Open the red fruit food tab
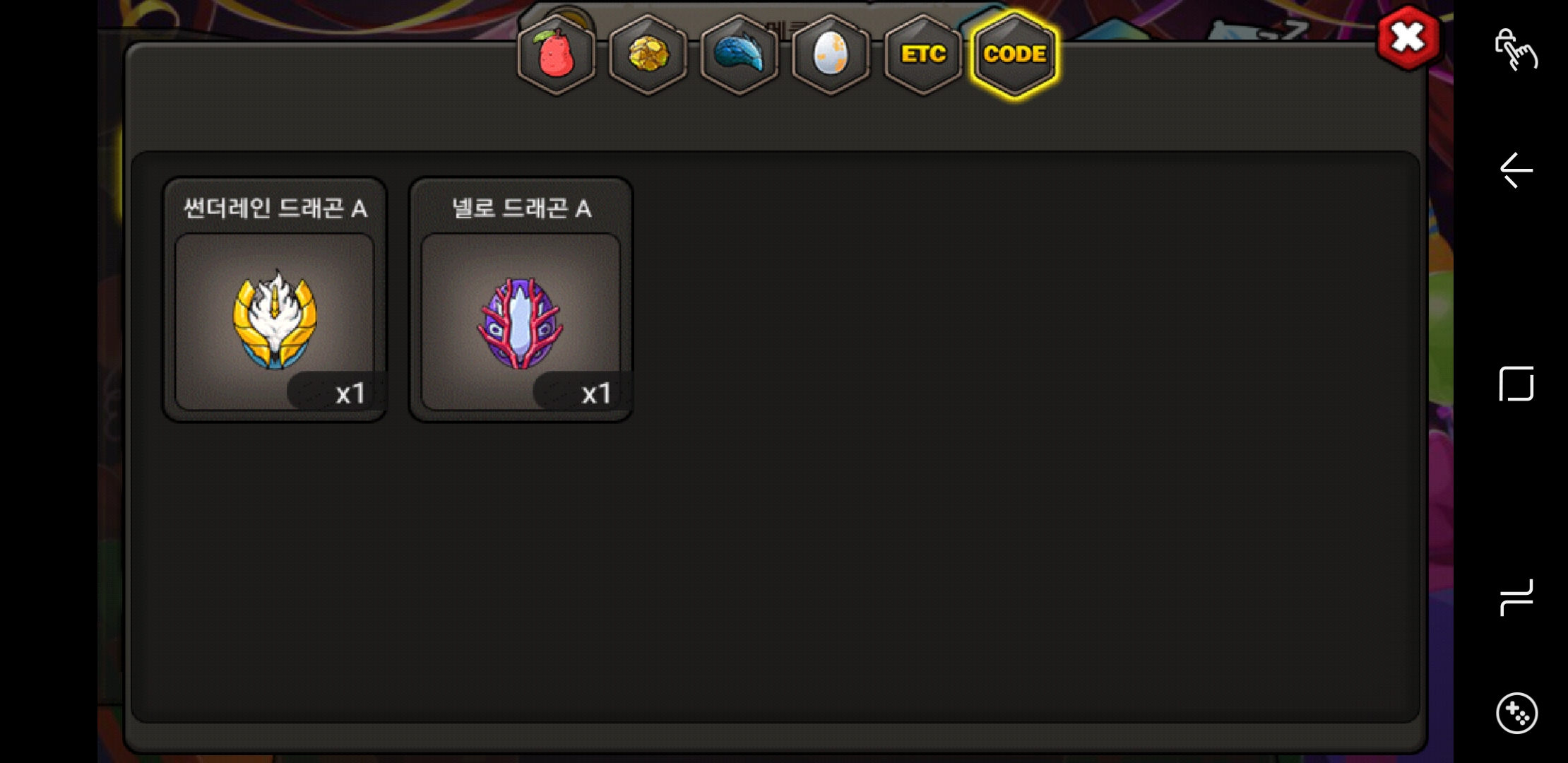Screen dimensions: 1568x763 click(557, 54)
